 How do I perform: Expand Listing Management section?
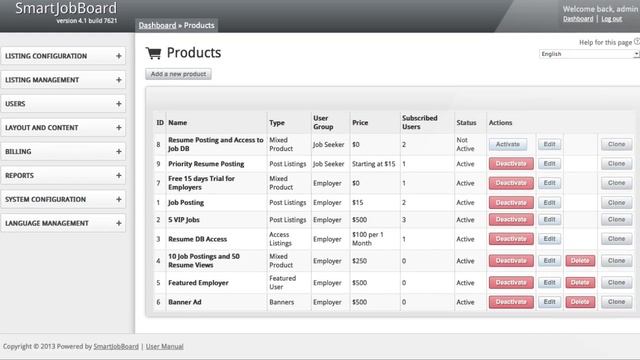(63, 80)
